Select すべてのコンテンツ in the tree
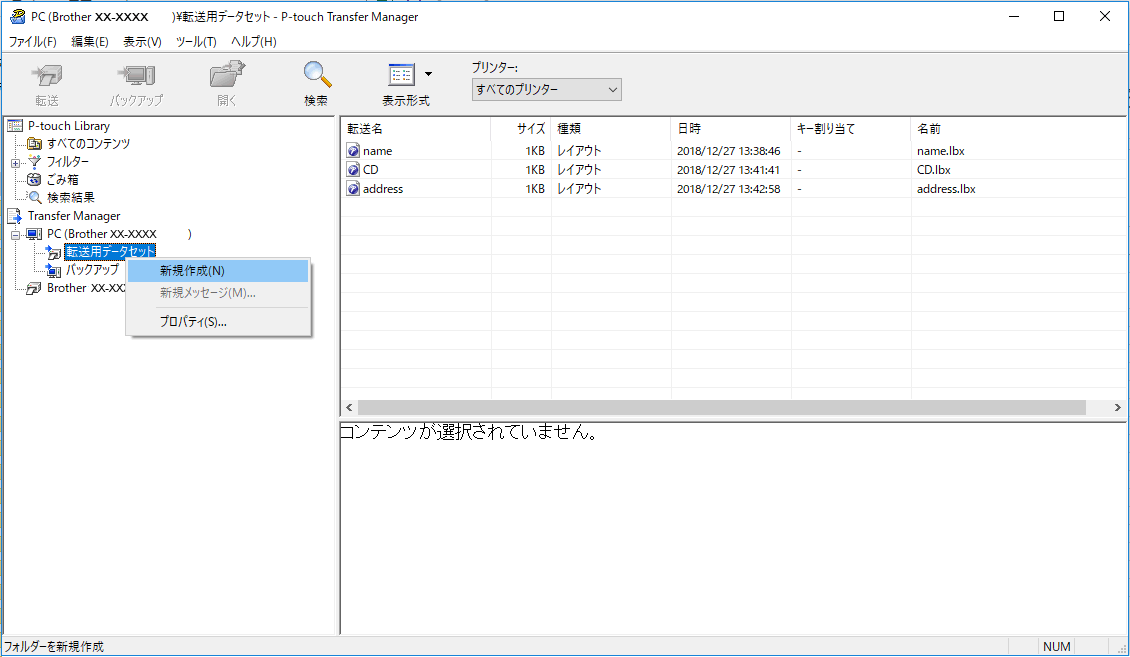The height and width of the screenshot is (657, 1130). click(x=89, y=144)
